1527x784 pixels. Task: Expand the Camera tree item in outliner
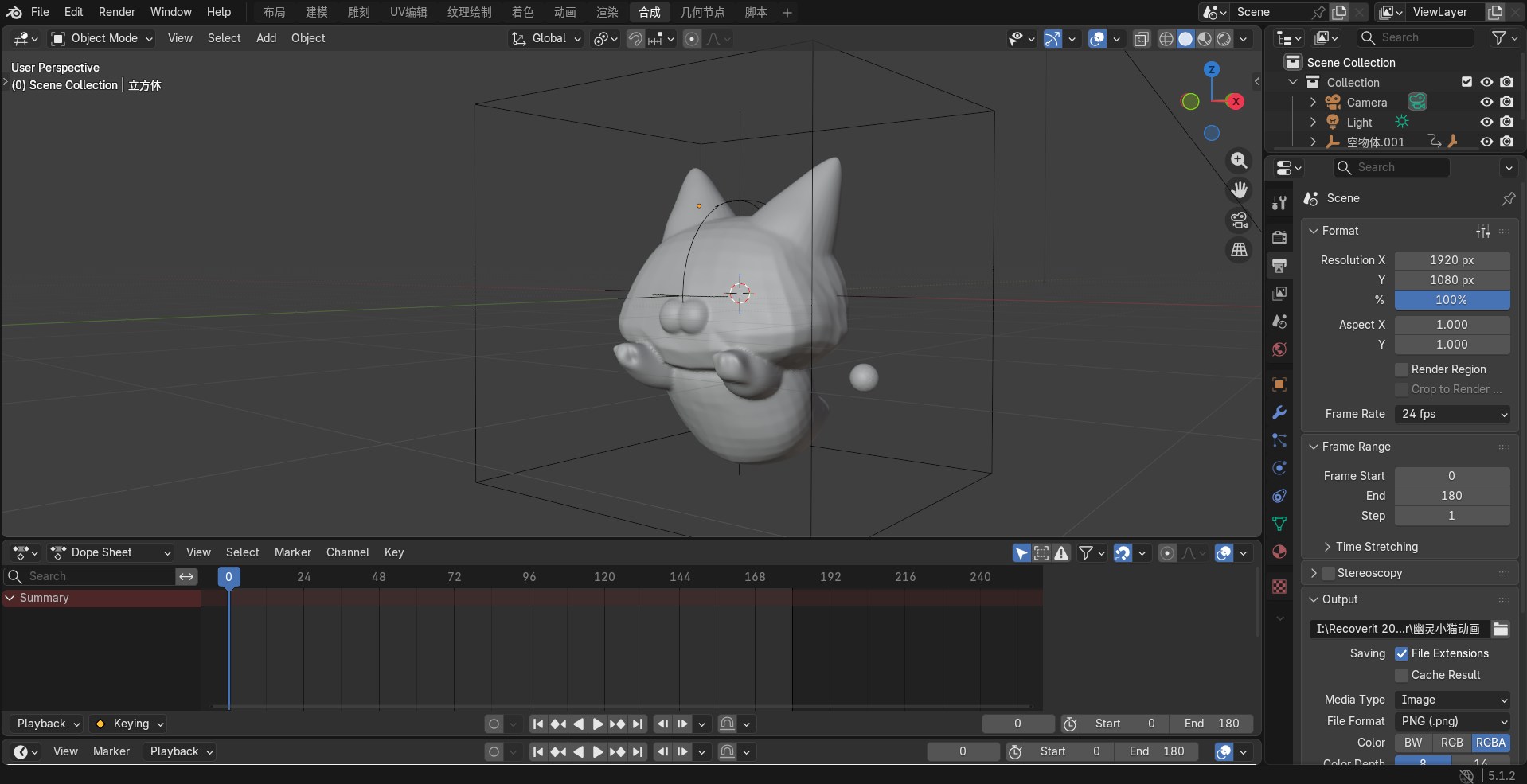coord(1313,102)
